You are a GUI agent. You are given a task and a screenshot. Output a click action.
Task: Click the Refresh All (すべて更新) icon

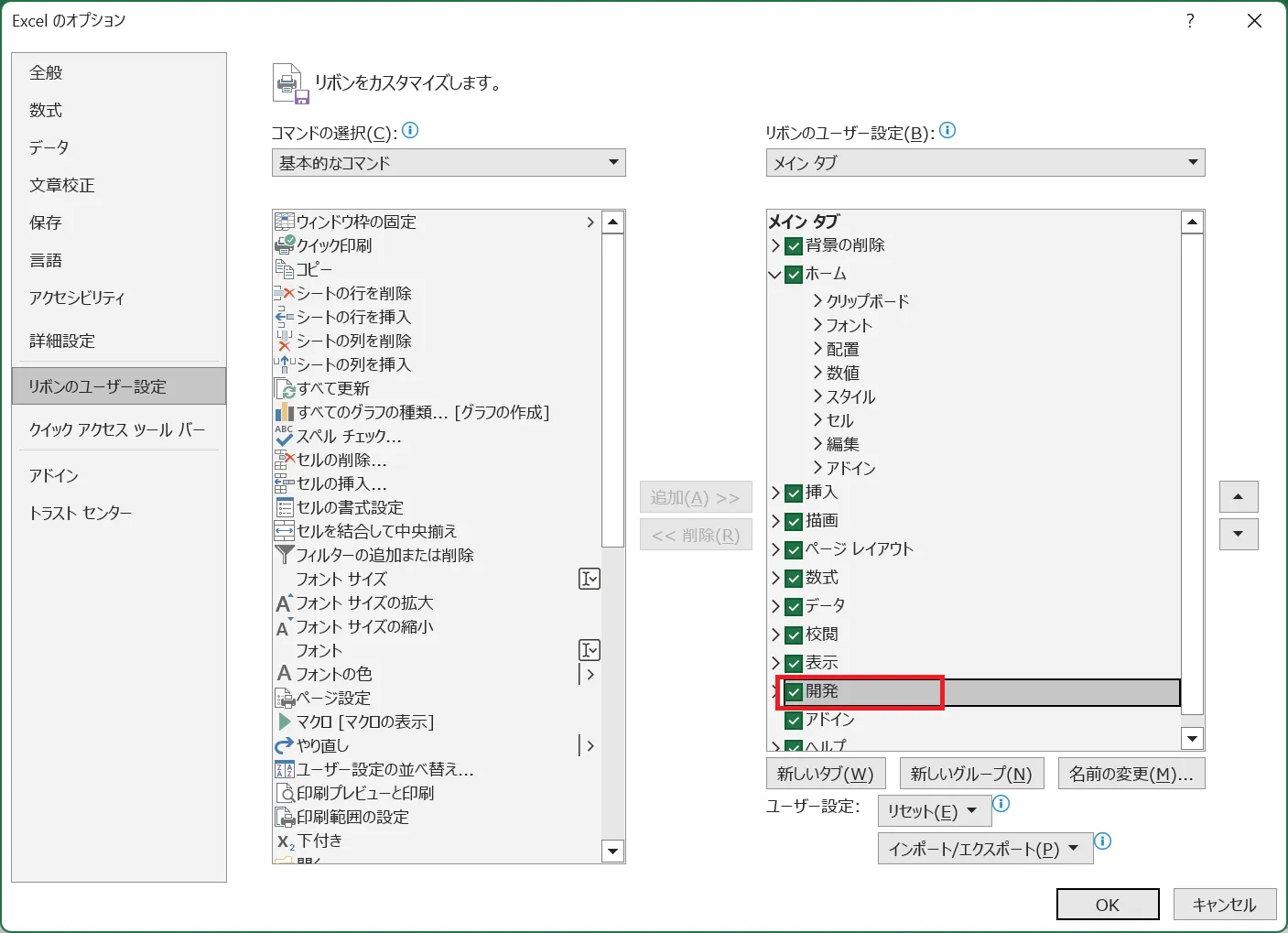click(x=286, y=388)
